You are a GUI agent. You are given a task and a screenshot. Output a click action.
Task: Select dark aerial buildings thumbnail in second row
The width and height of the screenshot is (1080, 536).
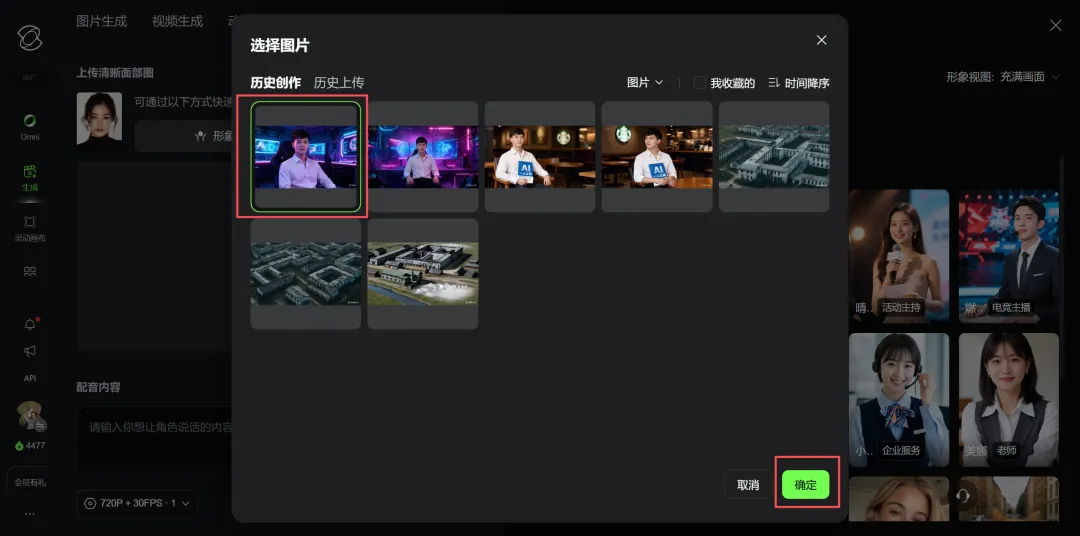[306, 274]
